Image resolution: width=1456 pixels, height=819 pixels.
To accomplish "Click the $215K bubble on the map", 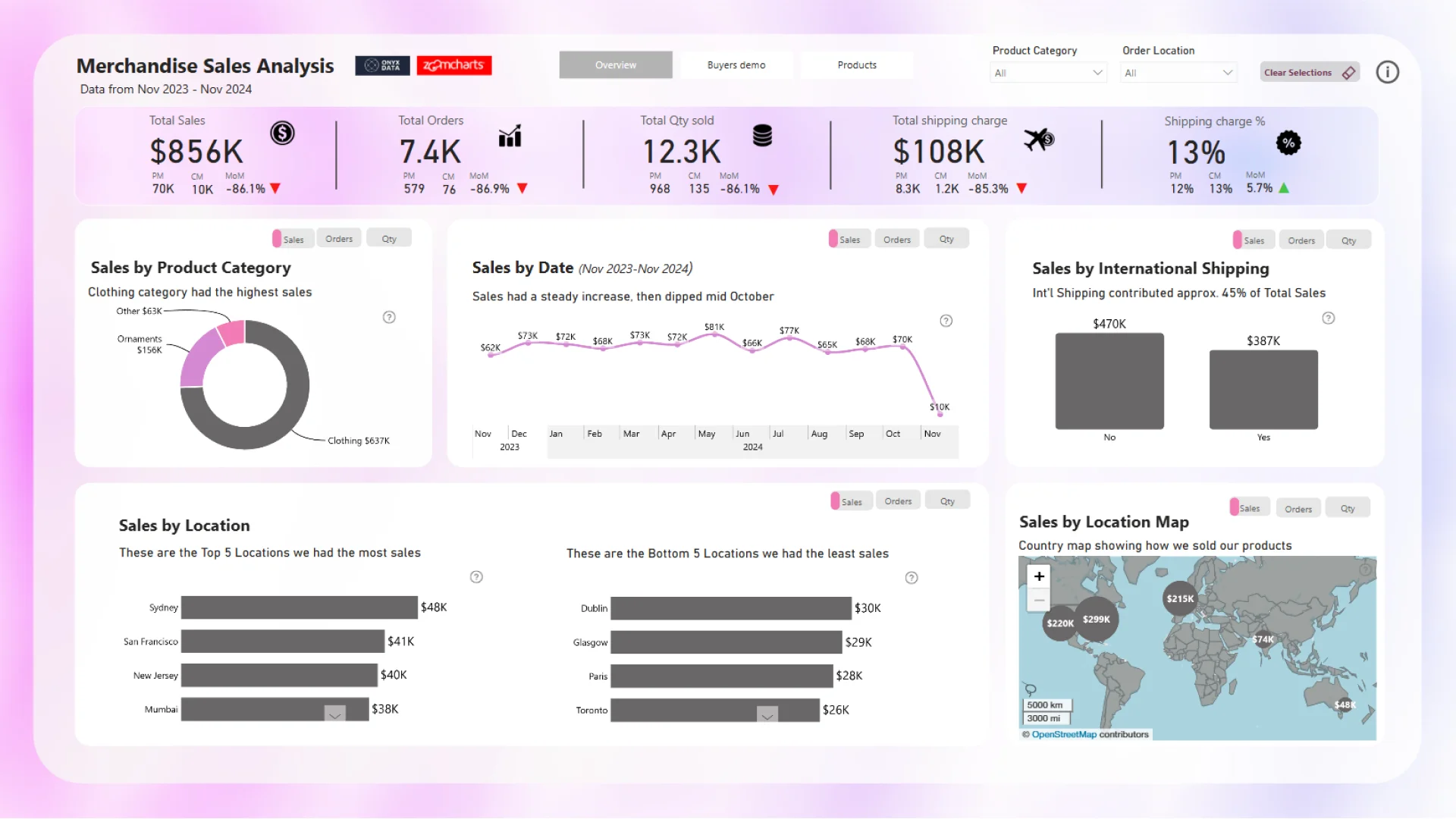I will [1180, 598].
